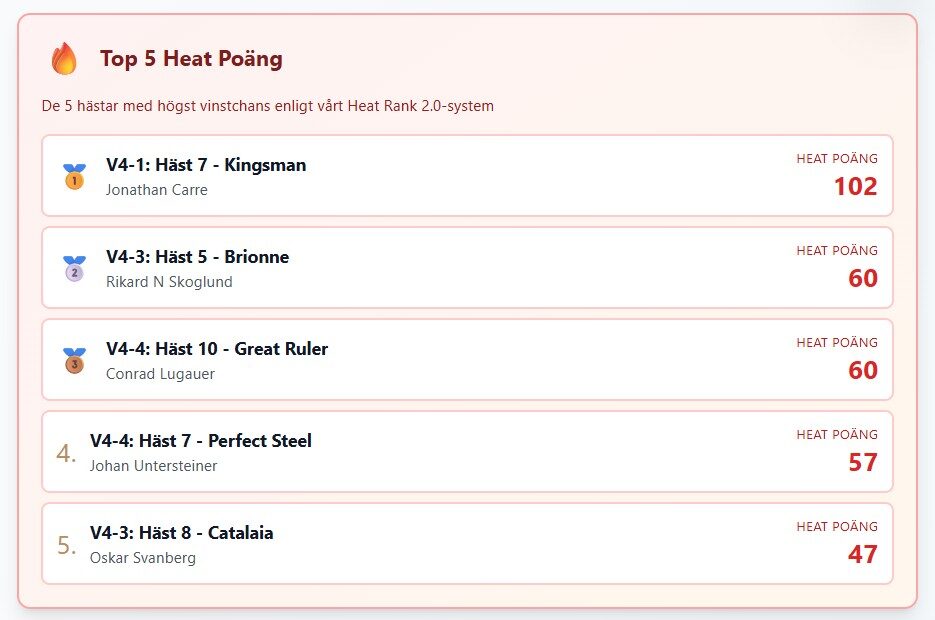Click the bronze medal icon for Great Ruler

(74, 361)
